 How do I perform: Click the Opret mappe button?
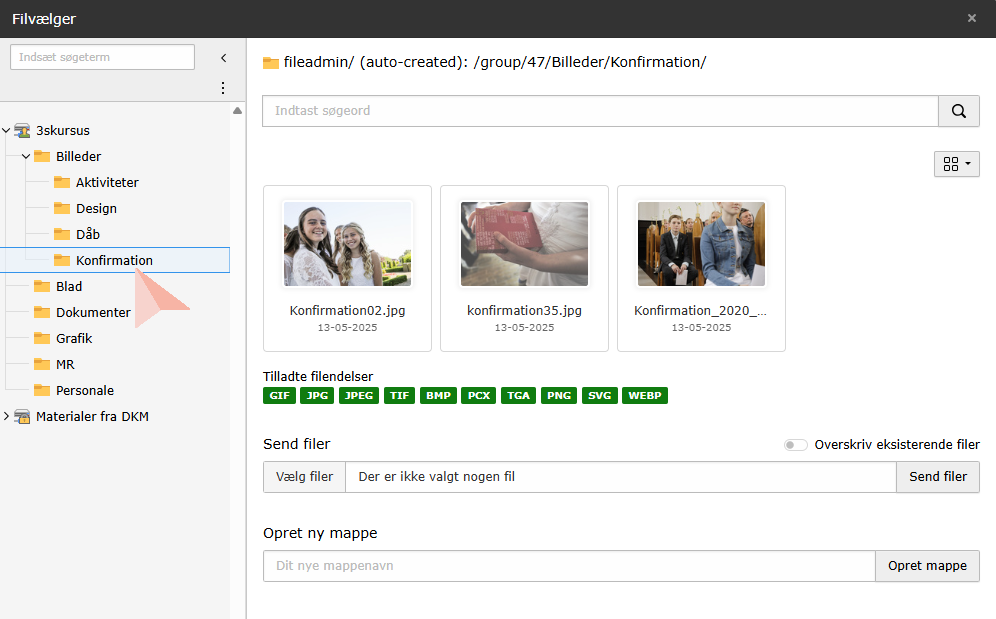pos(927,566)
